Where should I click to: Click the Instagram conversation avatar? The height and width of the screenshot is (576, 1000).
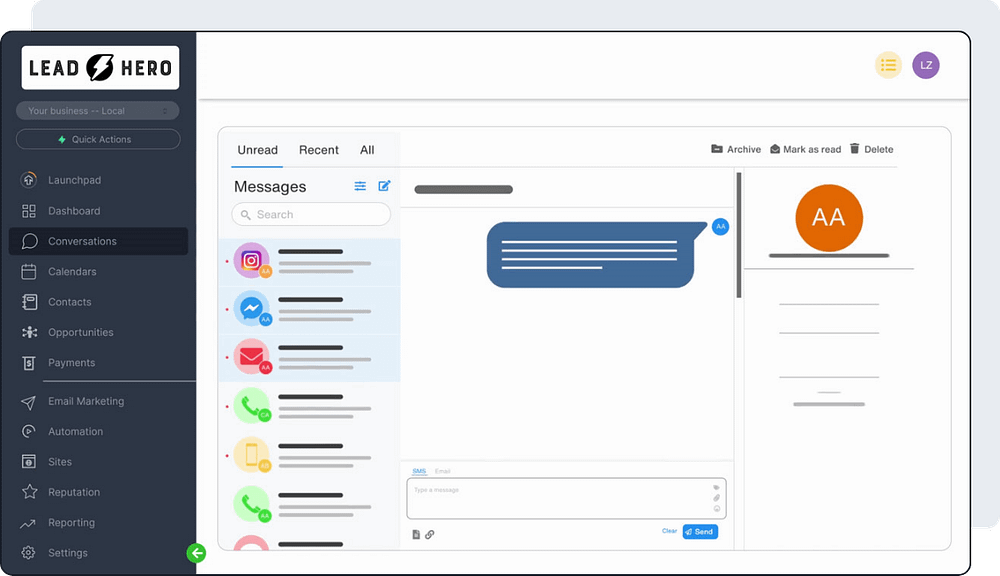251,259
